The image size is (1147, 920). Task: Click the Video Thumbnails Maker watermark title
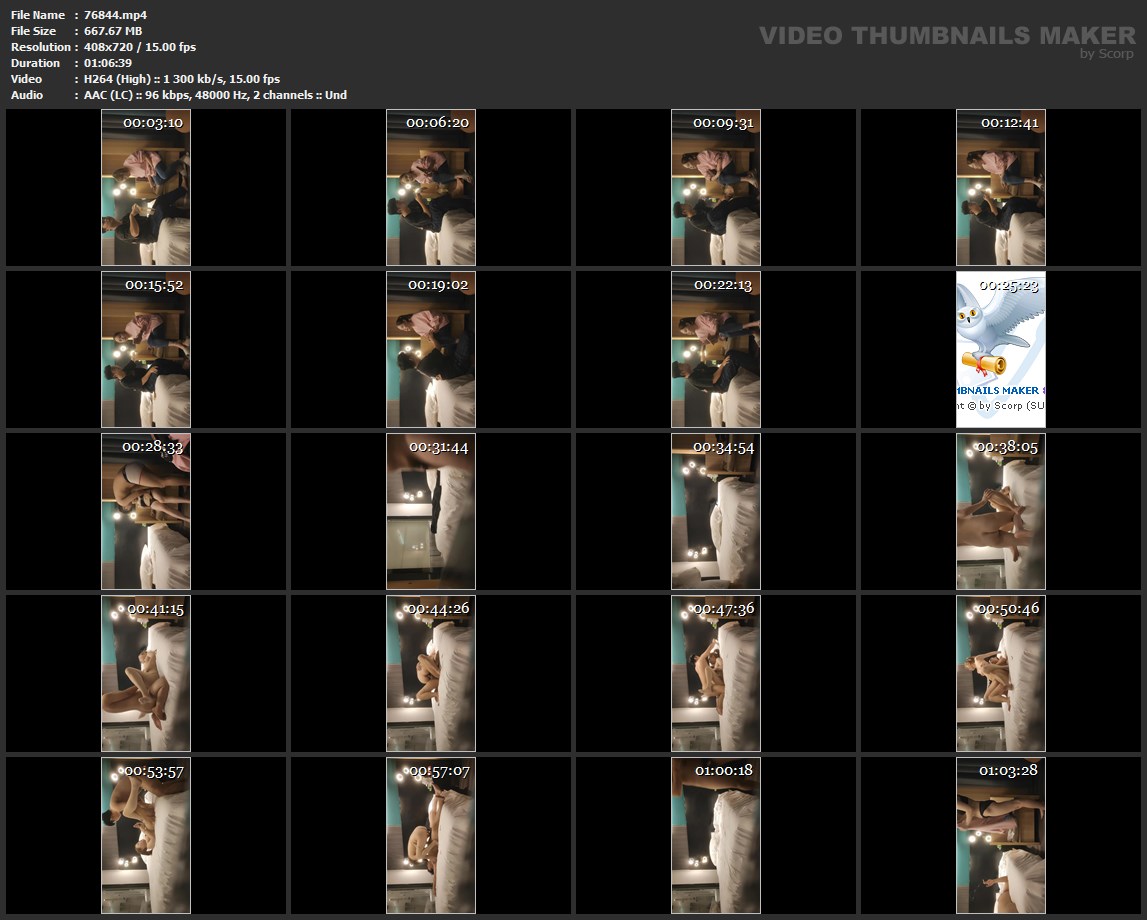click(946, 36)
